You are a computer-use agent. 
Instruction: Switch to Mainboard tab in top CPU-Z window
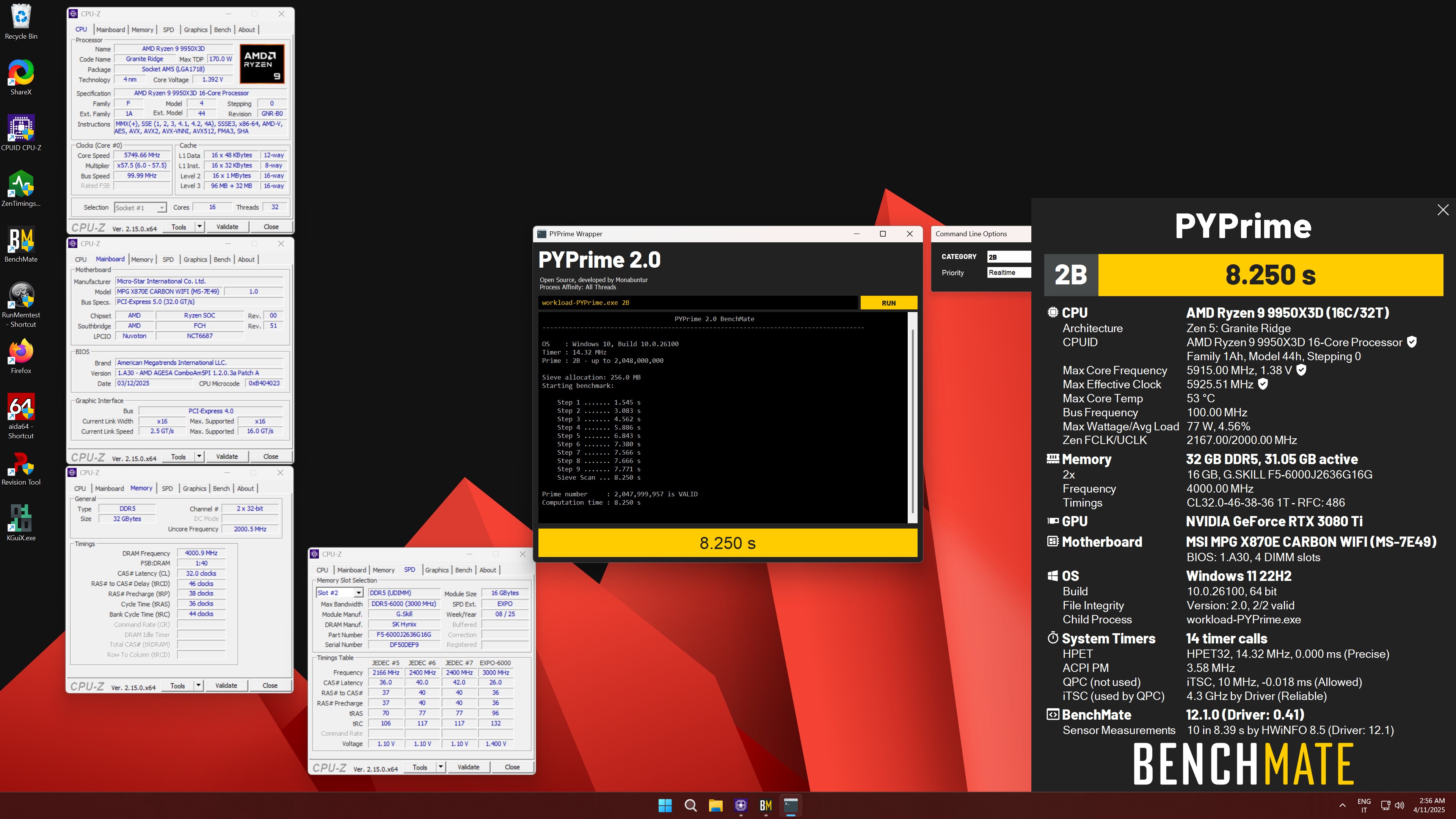click(x=111, y=30)
